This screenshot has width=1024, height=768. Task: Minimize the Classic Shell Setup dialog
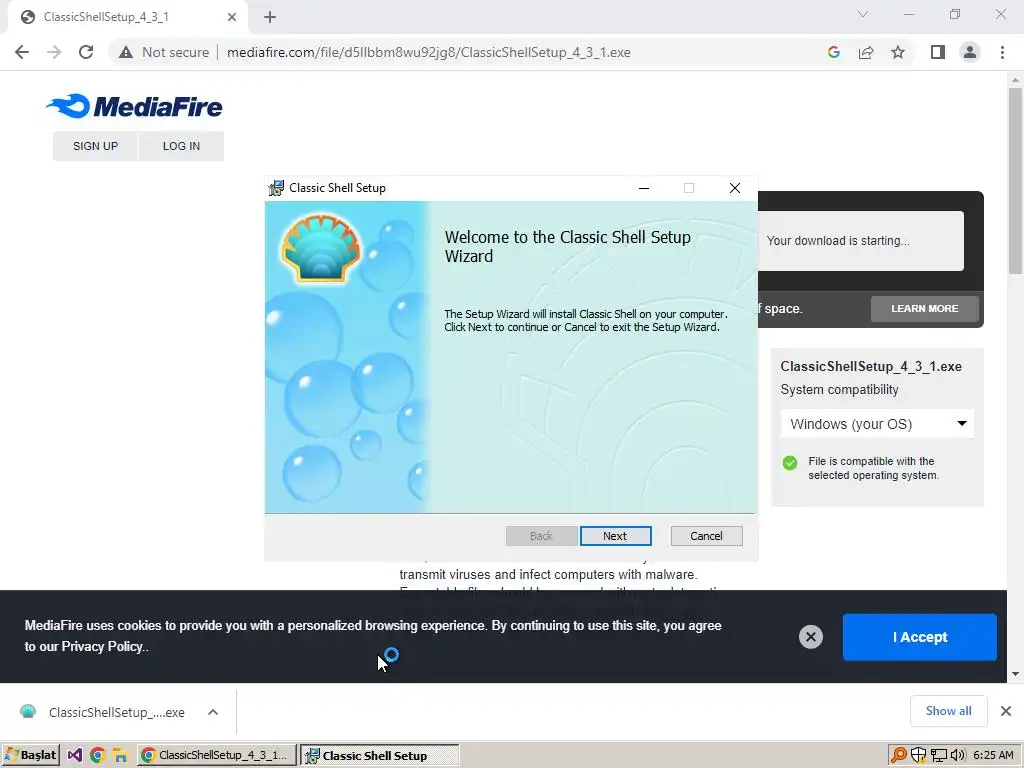[x=644, y=188]
